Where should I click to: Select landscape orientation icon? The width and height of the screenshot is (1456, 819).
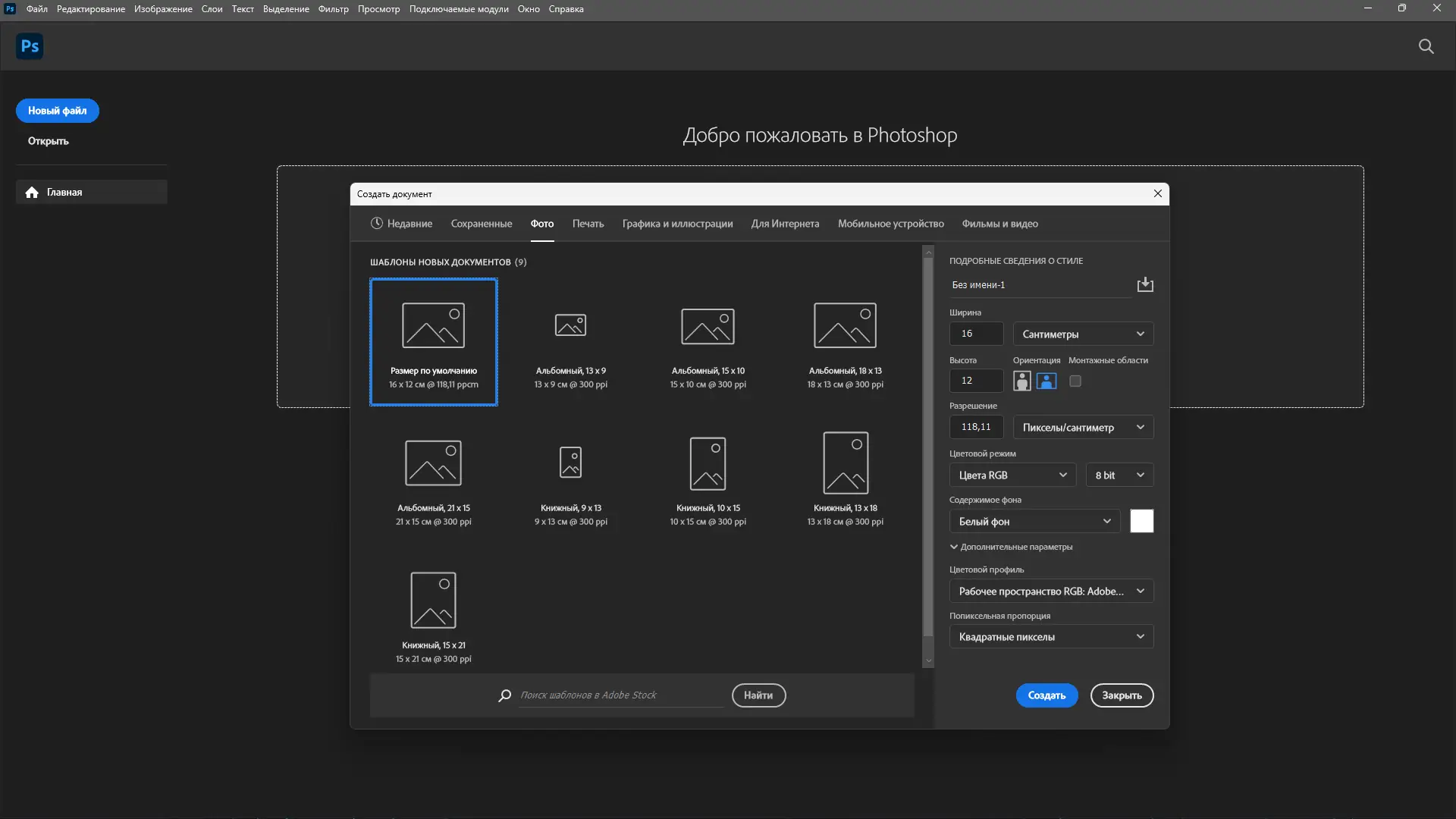[x=1046, y=381]
